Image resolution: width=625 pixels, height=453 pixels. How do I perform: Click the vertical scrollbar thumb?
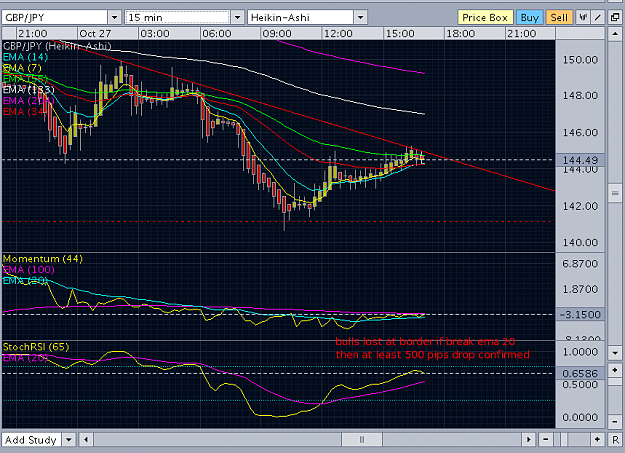coord(615,193)
